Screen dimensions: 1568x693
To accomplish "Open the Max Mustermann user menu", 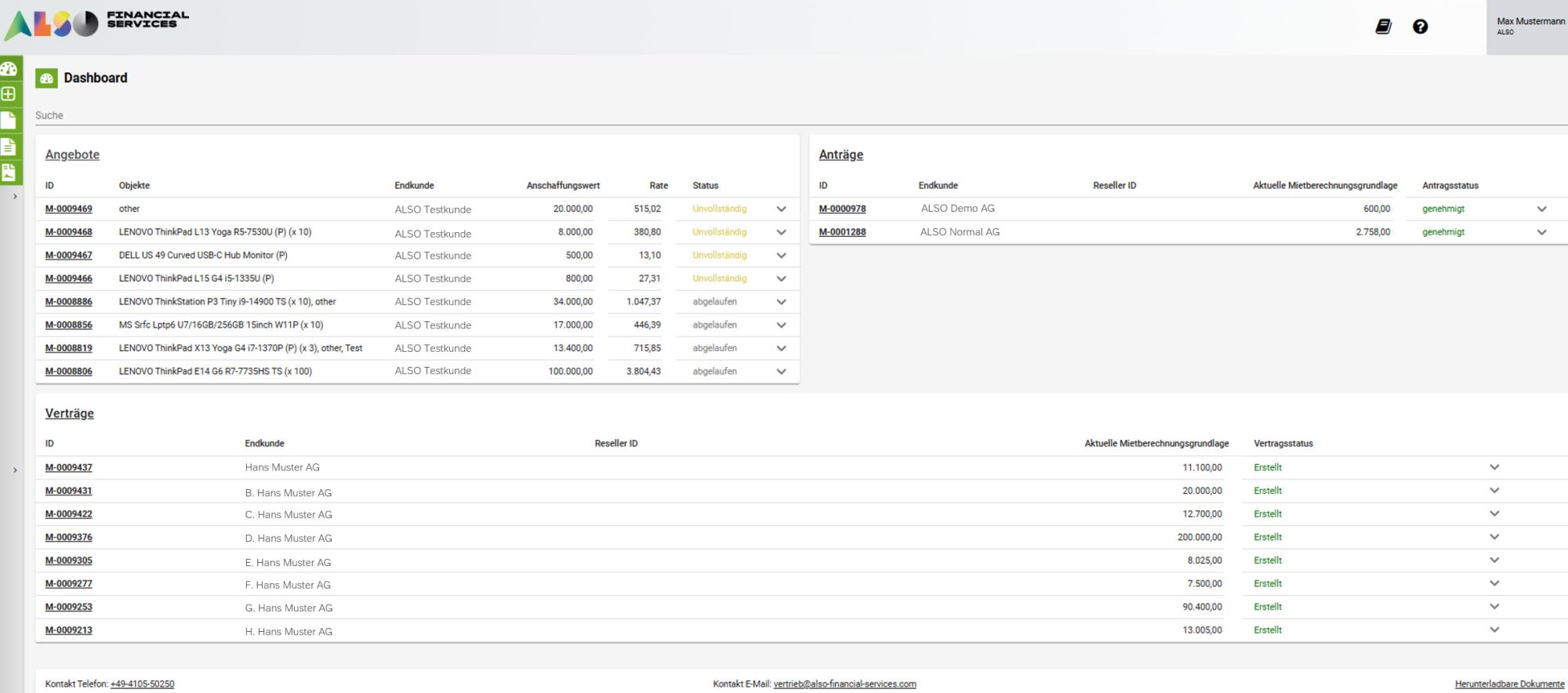I will (1526, 27).
